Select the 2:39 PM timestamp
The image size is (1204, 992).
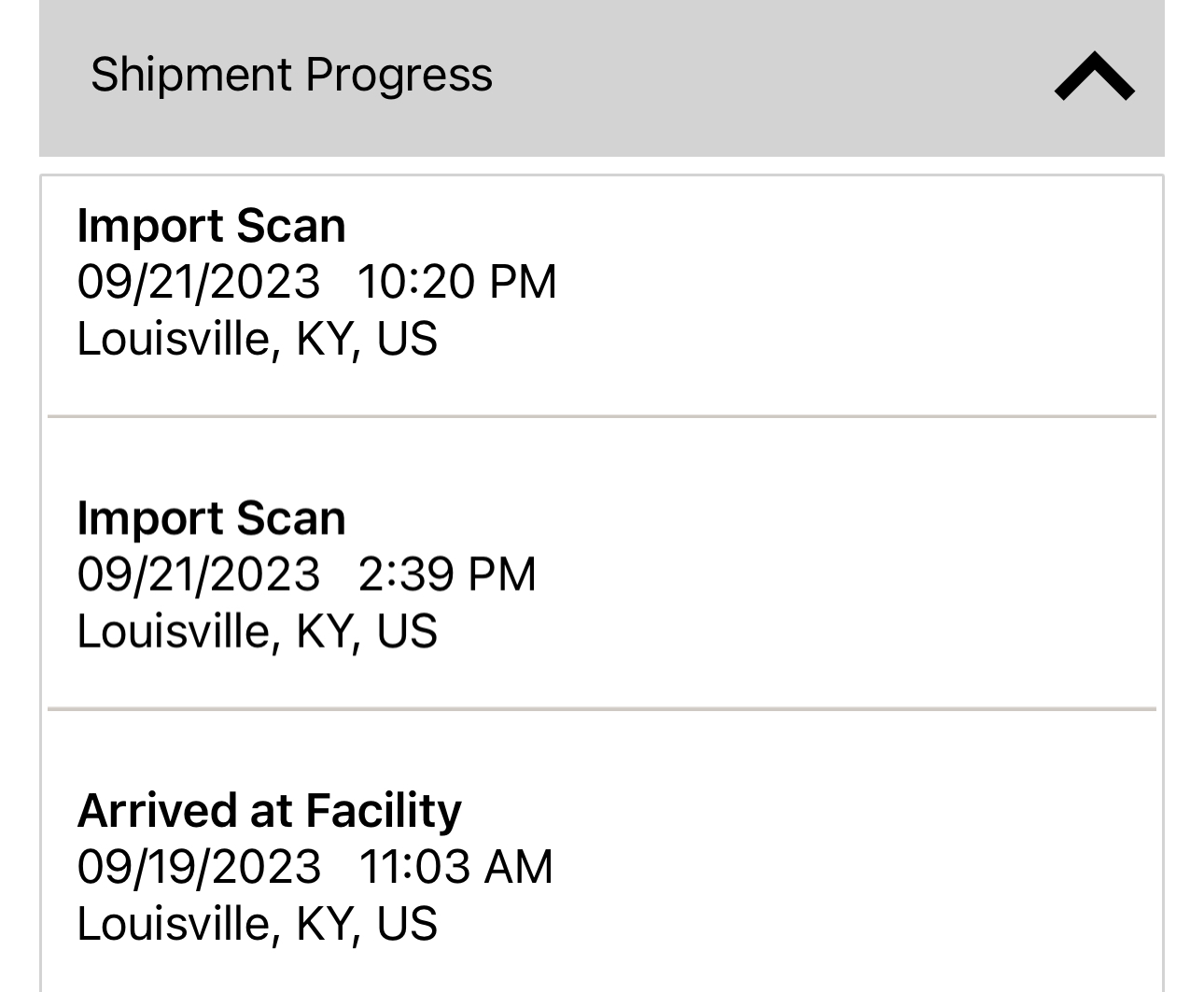(x=447, y=574)
